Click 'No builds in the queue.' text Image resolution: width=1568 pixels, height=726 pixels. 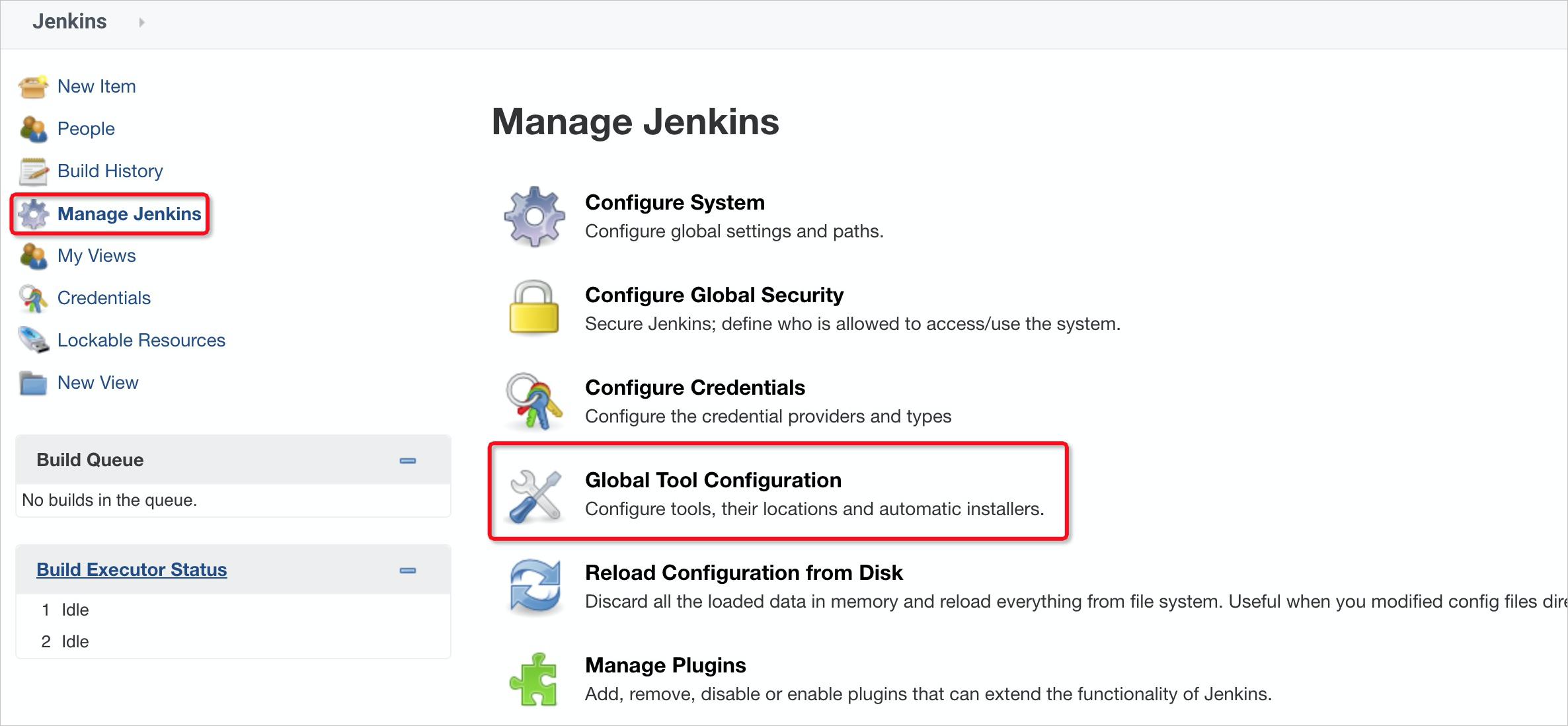pyautogui.click(x=110, y=500)
